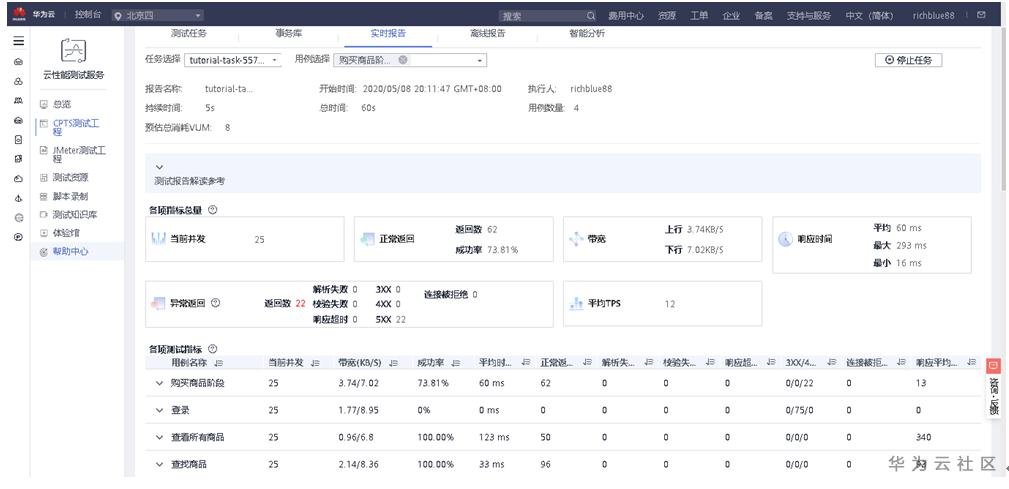Open the 任务选择 tutorial-task dropdown
Image resolution: width=1009 pixels, height=489 pixels.
coord(232,60)
